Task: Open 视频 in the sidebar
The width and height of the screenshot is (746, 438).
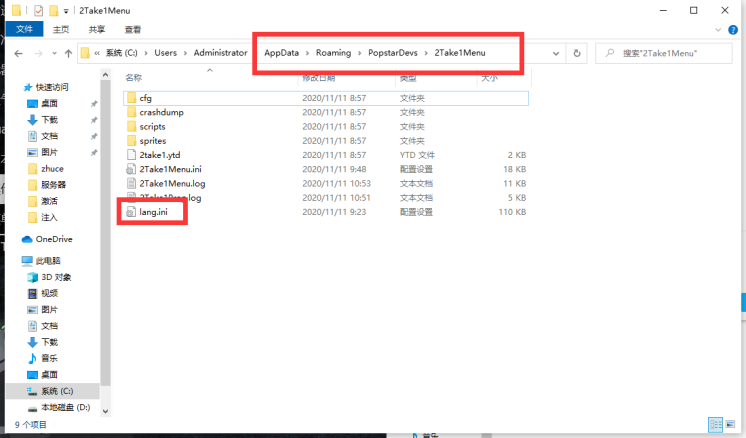Action: (x=43, y=293)
